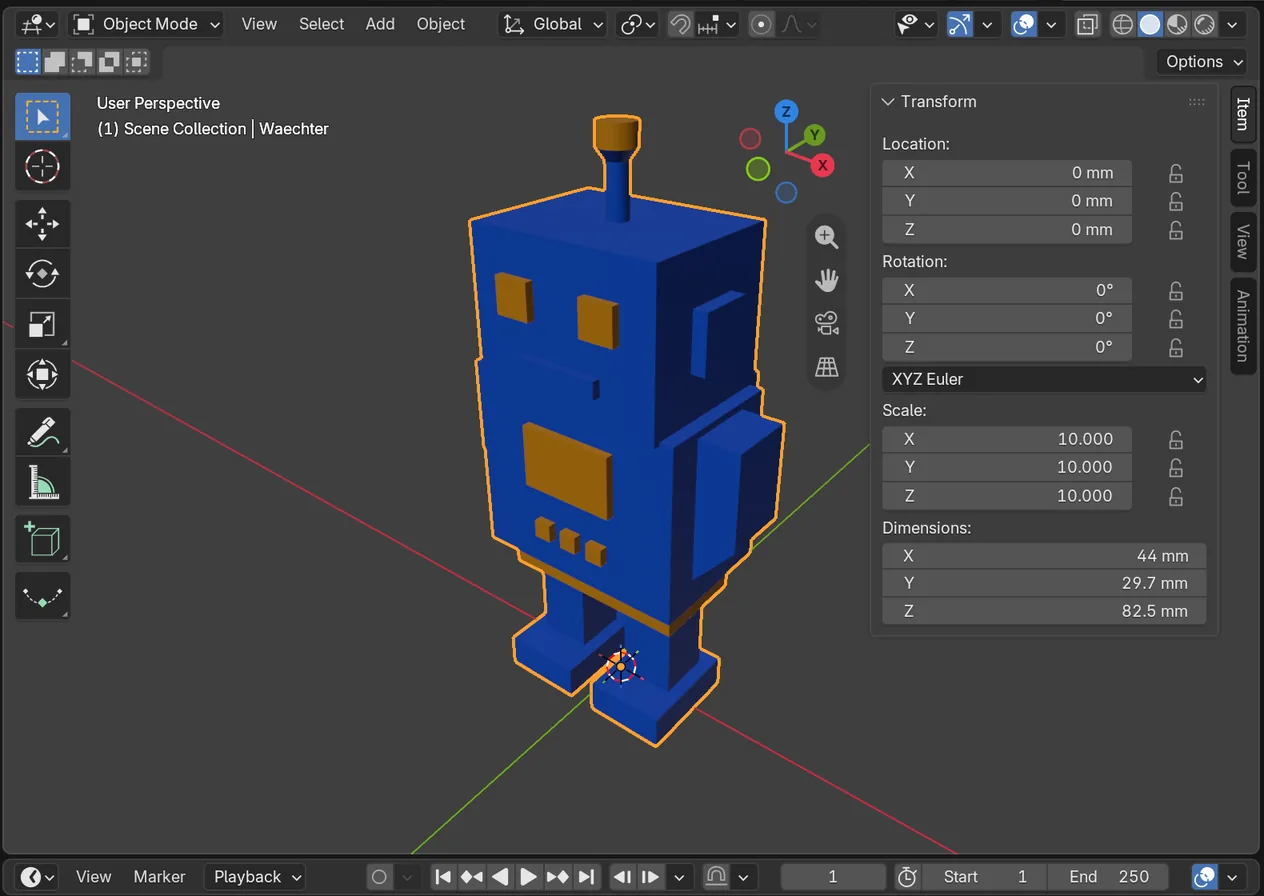Image resolution: width=1264 pixels, height=896 pixels.
Task: Click the zoom magnifier viewport icon
Action: 826,237
